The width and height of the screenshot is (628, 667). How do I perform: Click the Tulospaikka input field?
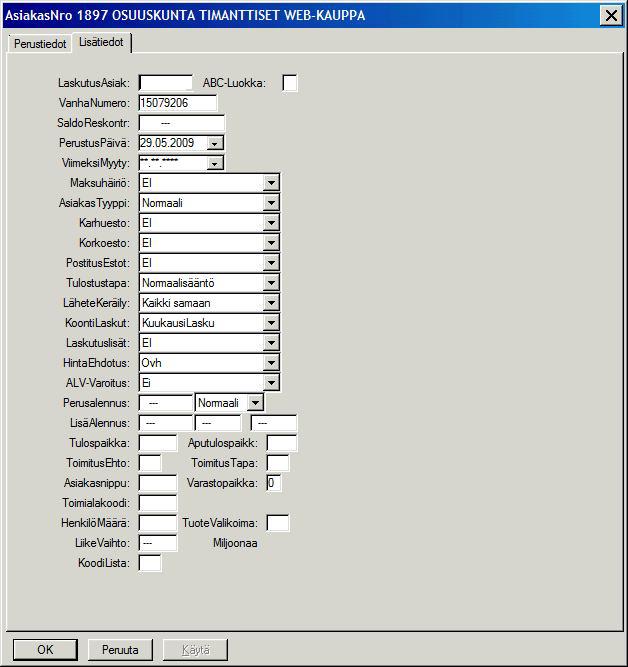tap(157, 443)
